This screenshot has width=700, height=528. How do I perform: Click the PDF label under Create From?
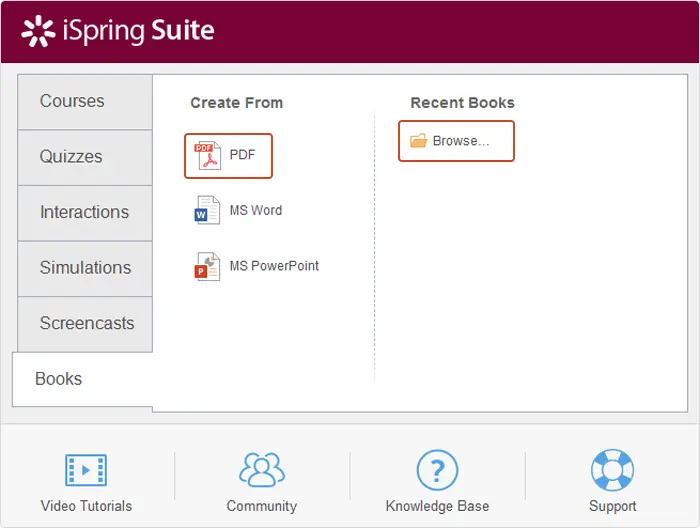tap(242, 155)
